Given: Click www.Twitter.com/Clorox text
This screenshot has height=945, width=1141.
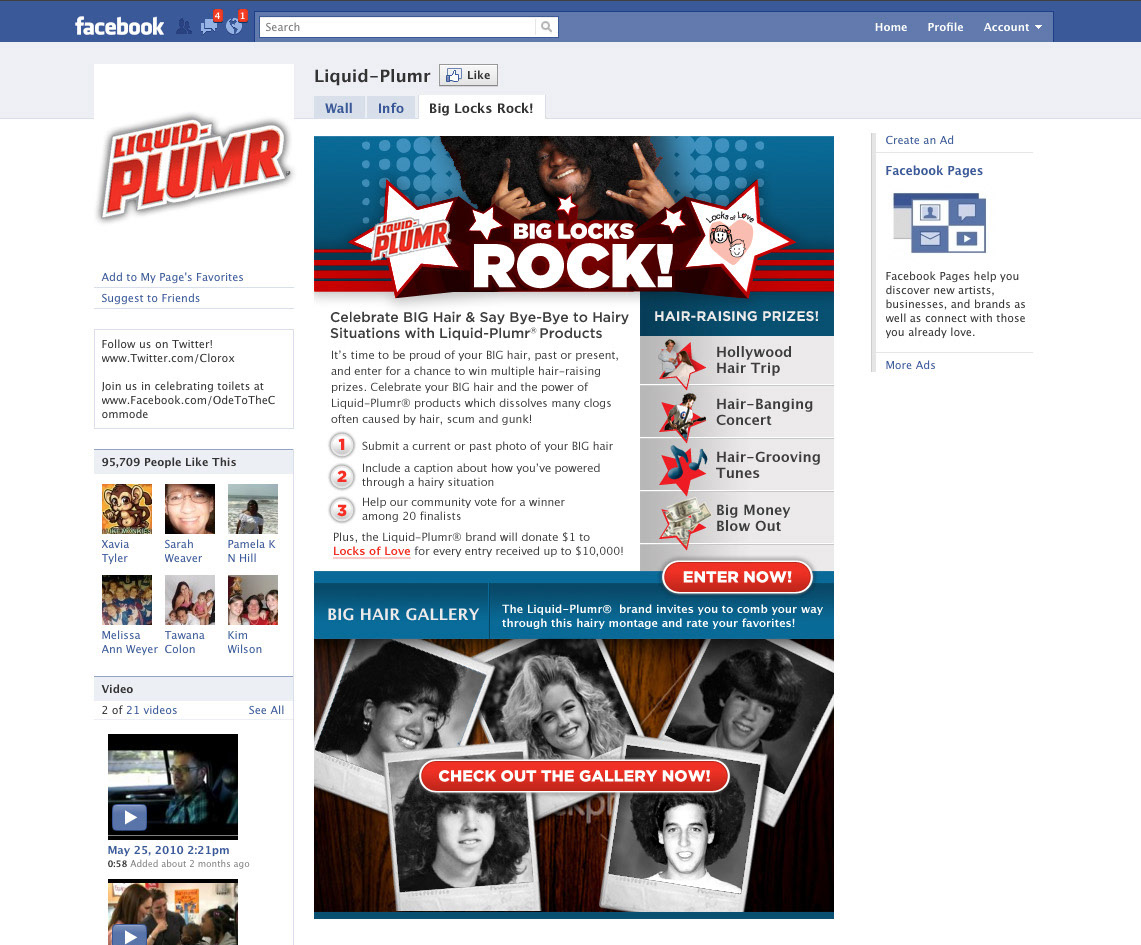Looking at the screenshot, I should (168, 358).
